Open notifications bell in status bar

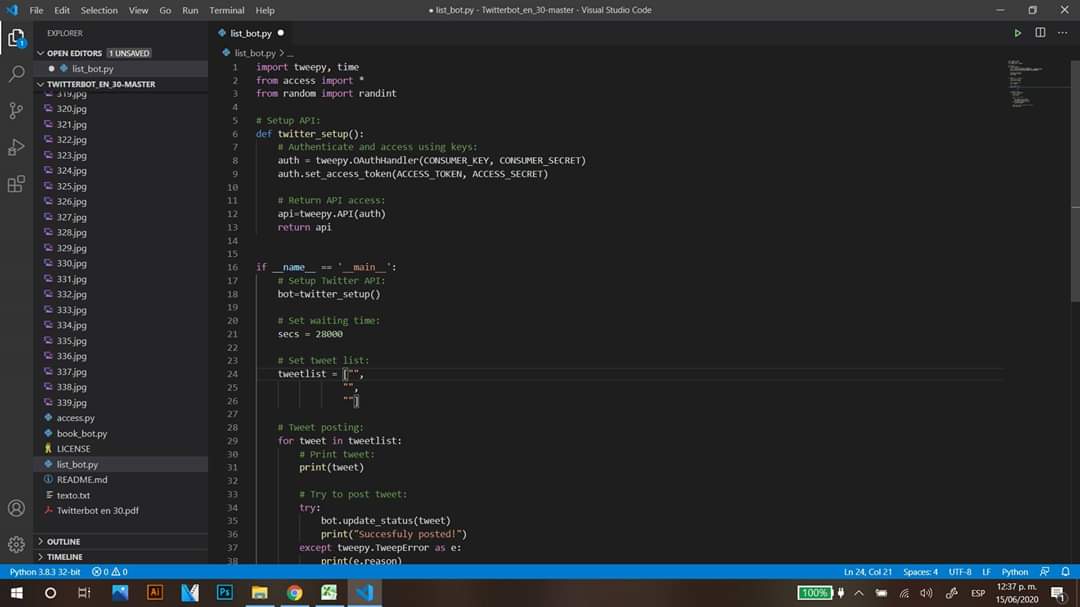(x=1066, y=572)
